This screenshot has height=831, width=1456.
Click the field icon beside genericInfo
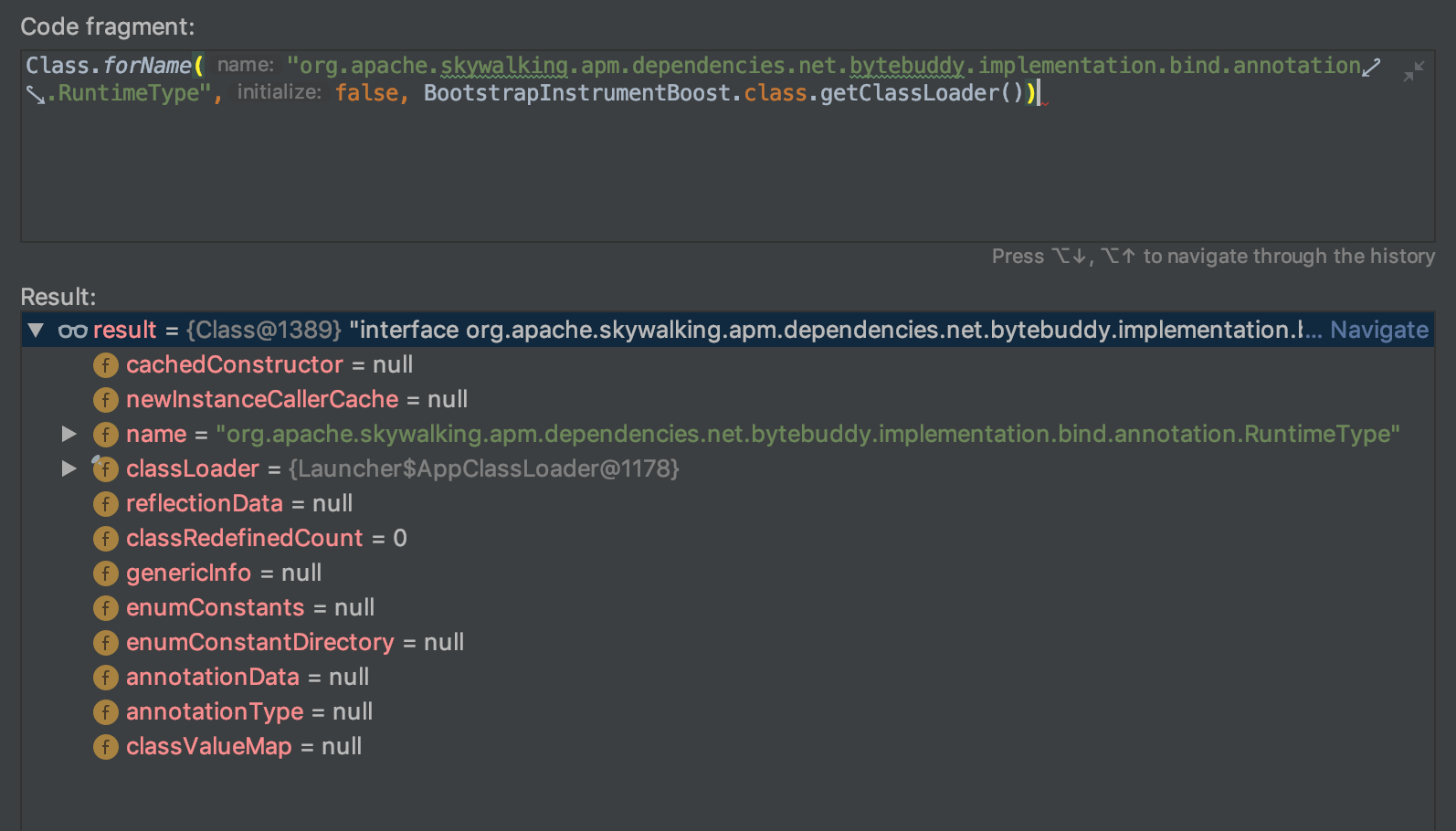106,573
